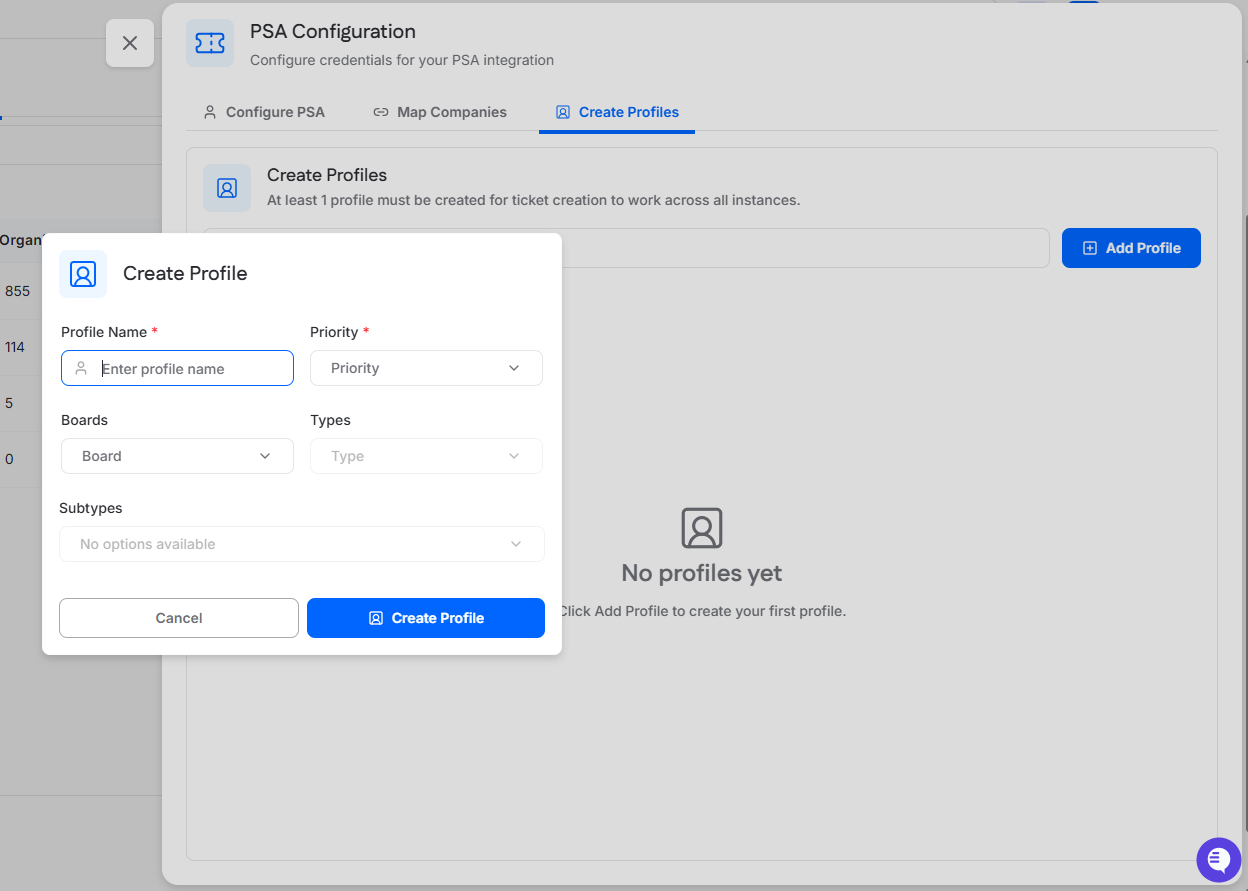This screenshot has width=1248, height=891.
Task: Click the plus icon on Add Profile
Action: [x=1090, y=248]
